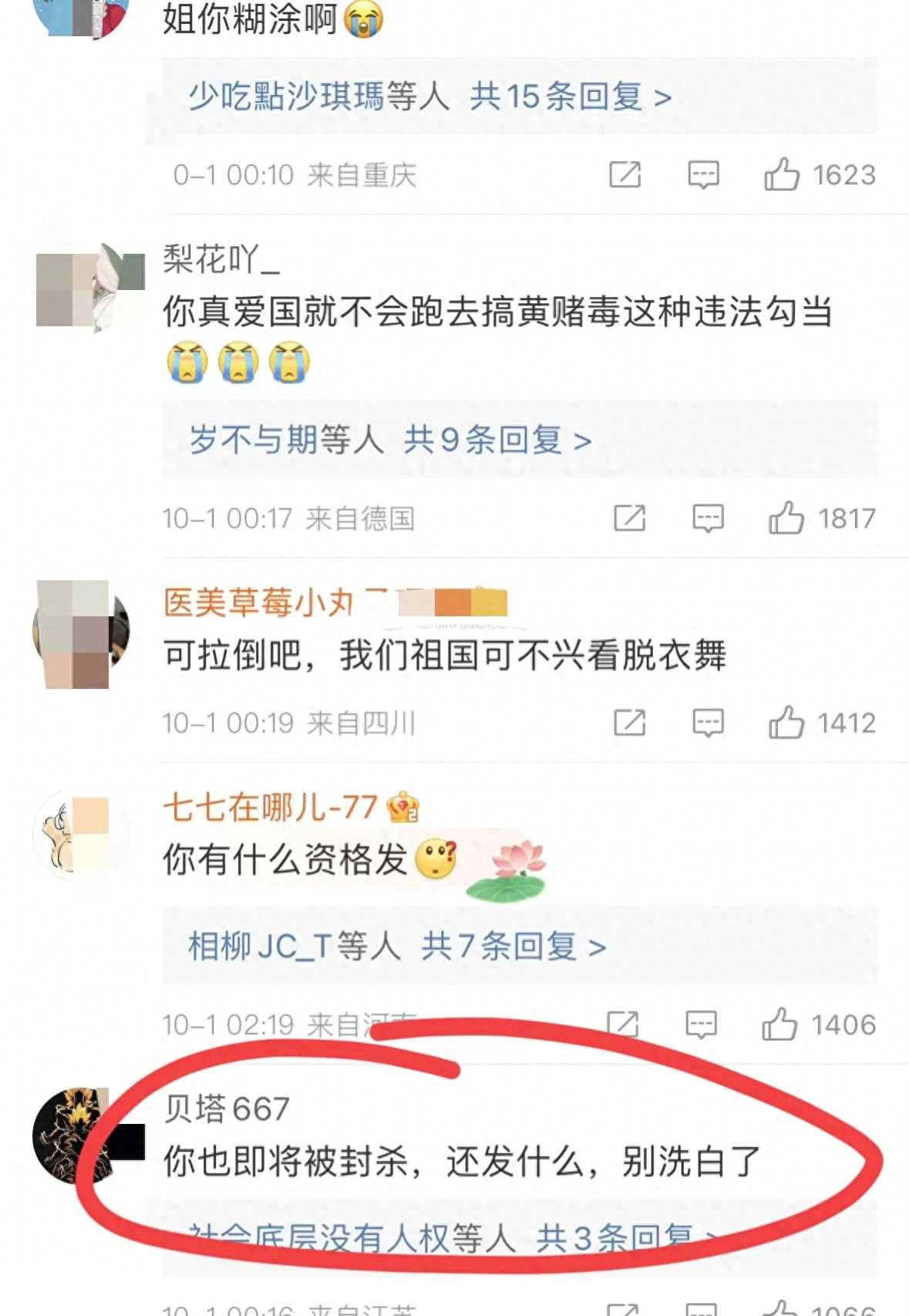The height and width of the screenshot is (1316, 909).
Task: Like the comment with 1623 likes
Action: pyautogui.click(x=781, y=174)
